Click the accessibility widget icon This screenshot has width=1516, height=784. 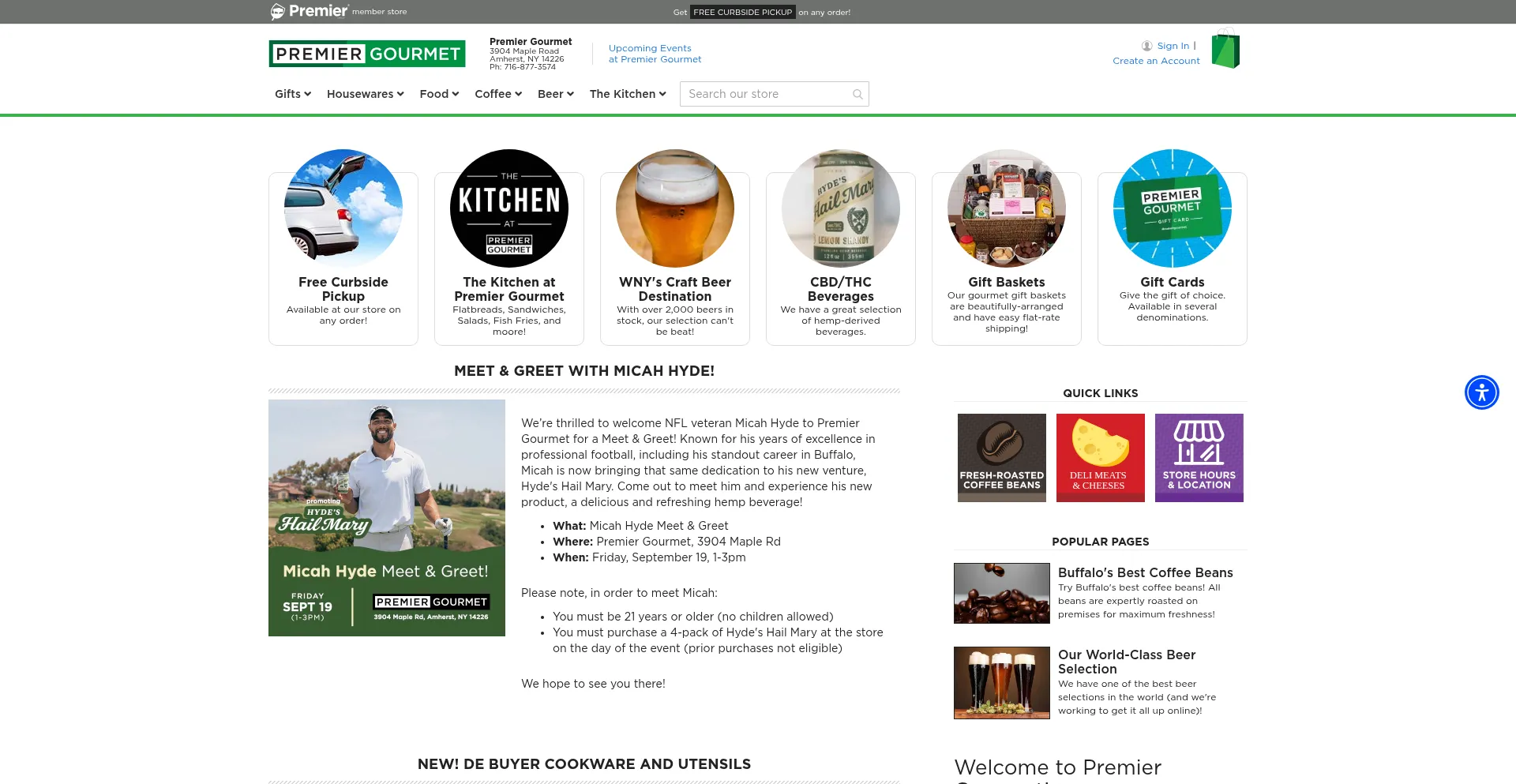tap(1481, 392)
